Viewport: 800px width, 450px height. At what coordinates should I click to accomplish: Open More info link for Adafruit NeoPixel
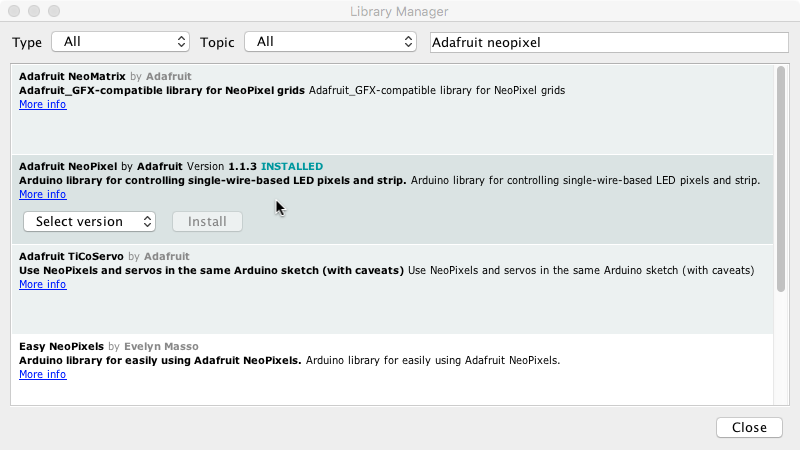42,194
